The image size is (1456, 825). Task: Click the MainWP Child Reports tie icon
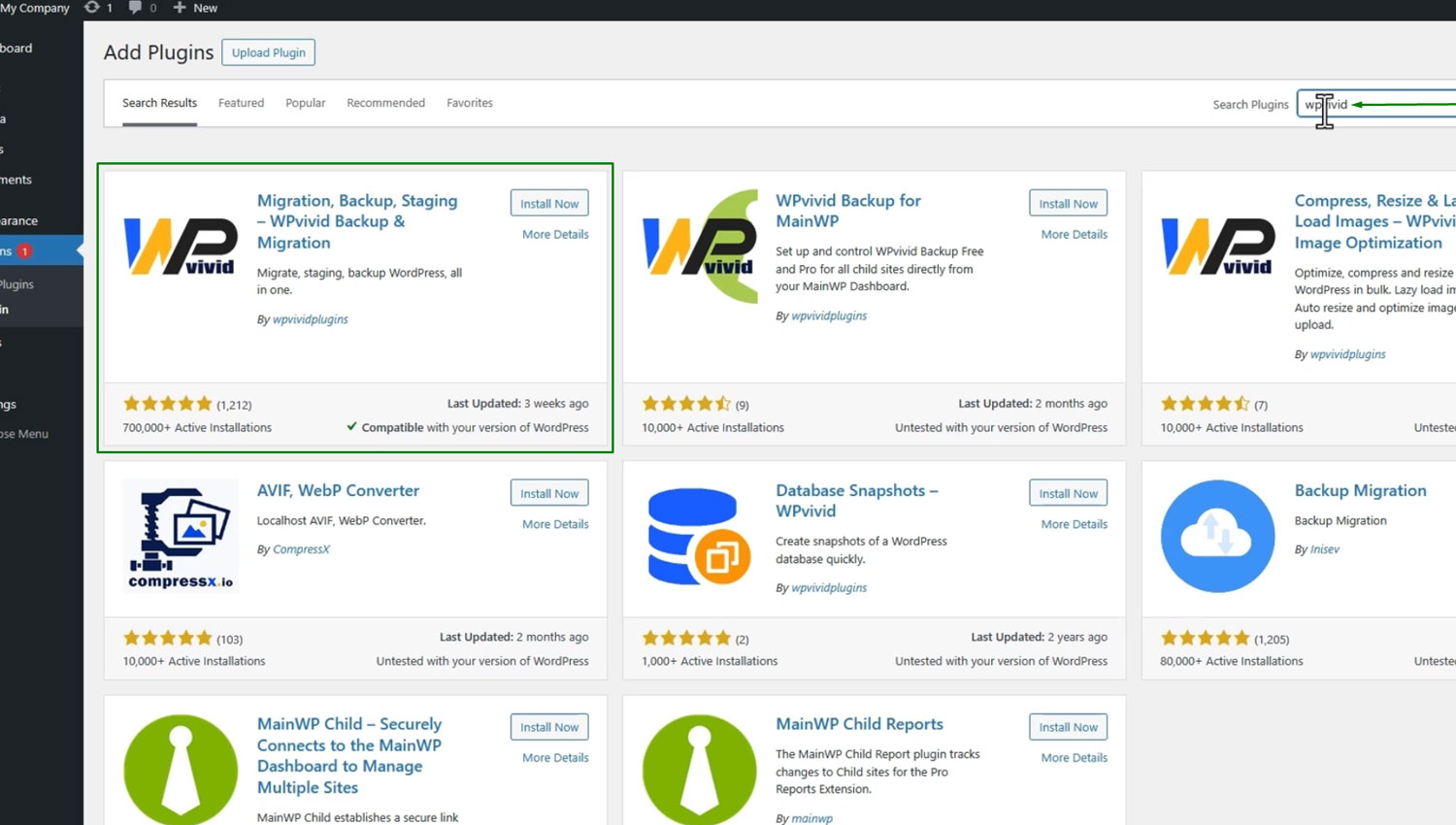pos(699,769)
